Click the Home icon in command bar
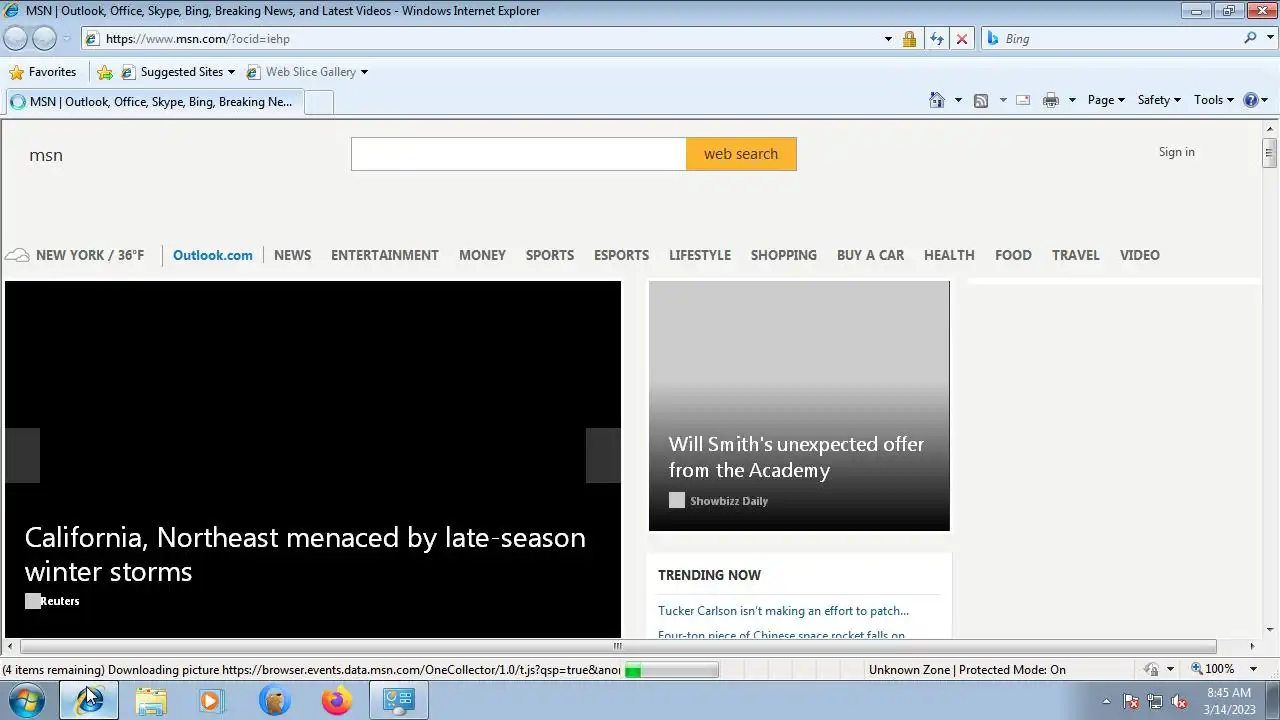 pyautogui.click(x=937, y=100)
